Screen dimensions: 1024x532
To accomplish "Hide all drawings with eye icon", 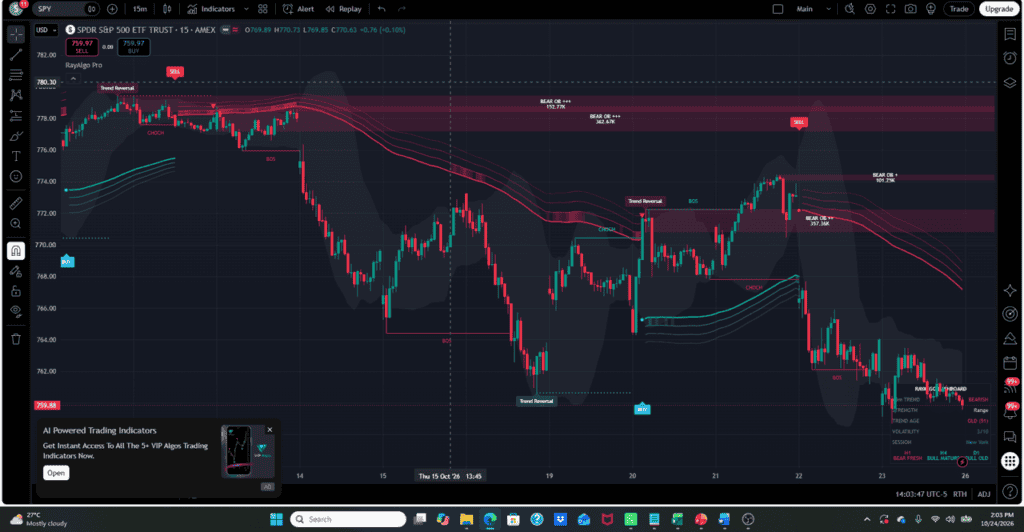I will [x=16, y=311].
